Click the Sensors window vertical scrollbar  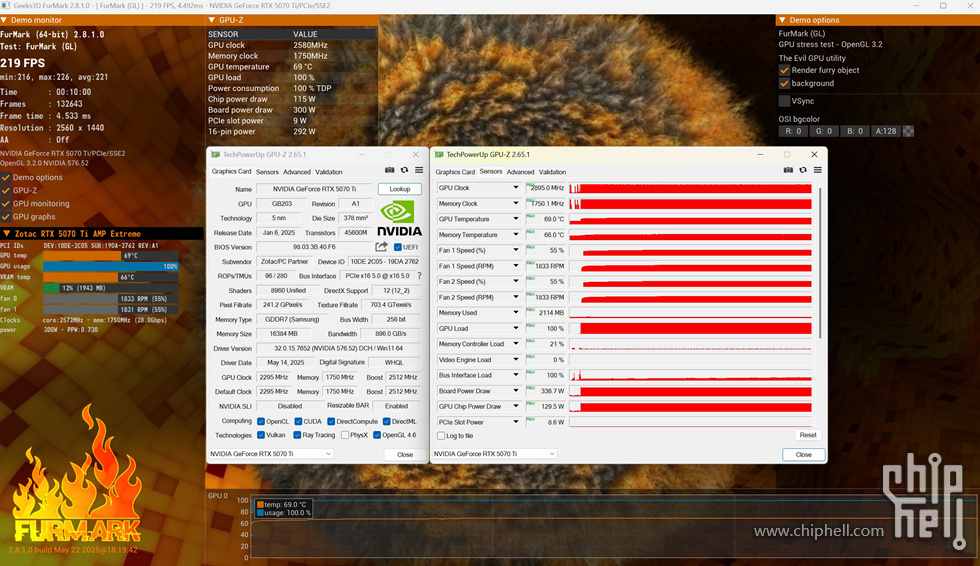coord(819,262)
